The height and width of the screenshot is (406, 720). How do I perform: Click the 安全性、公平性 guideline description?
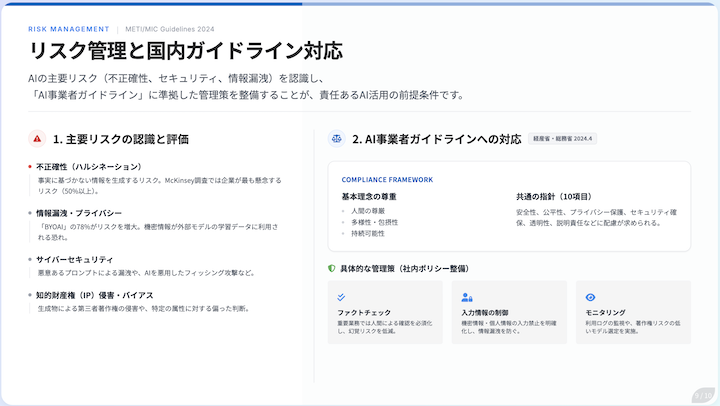[x=596, y=218]
